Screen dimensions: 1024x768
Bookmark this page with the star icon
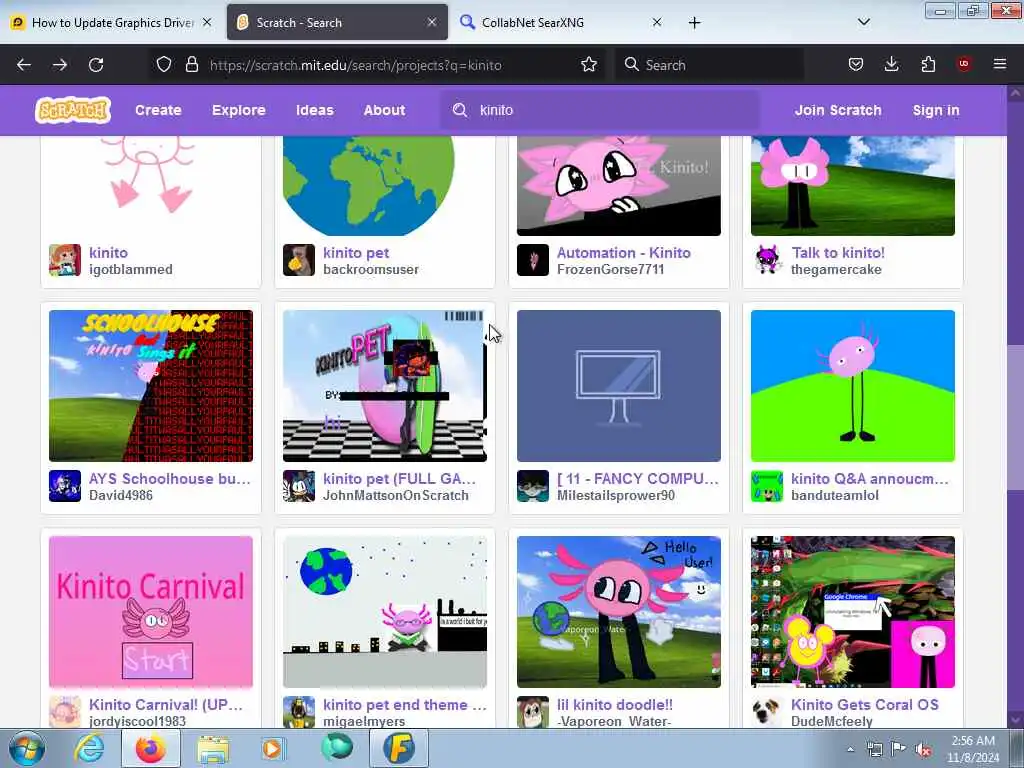coord(589,64)
